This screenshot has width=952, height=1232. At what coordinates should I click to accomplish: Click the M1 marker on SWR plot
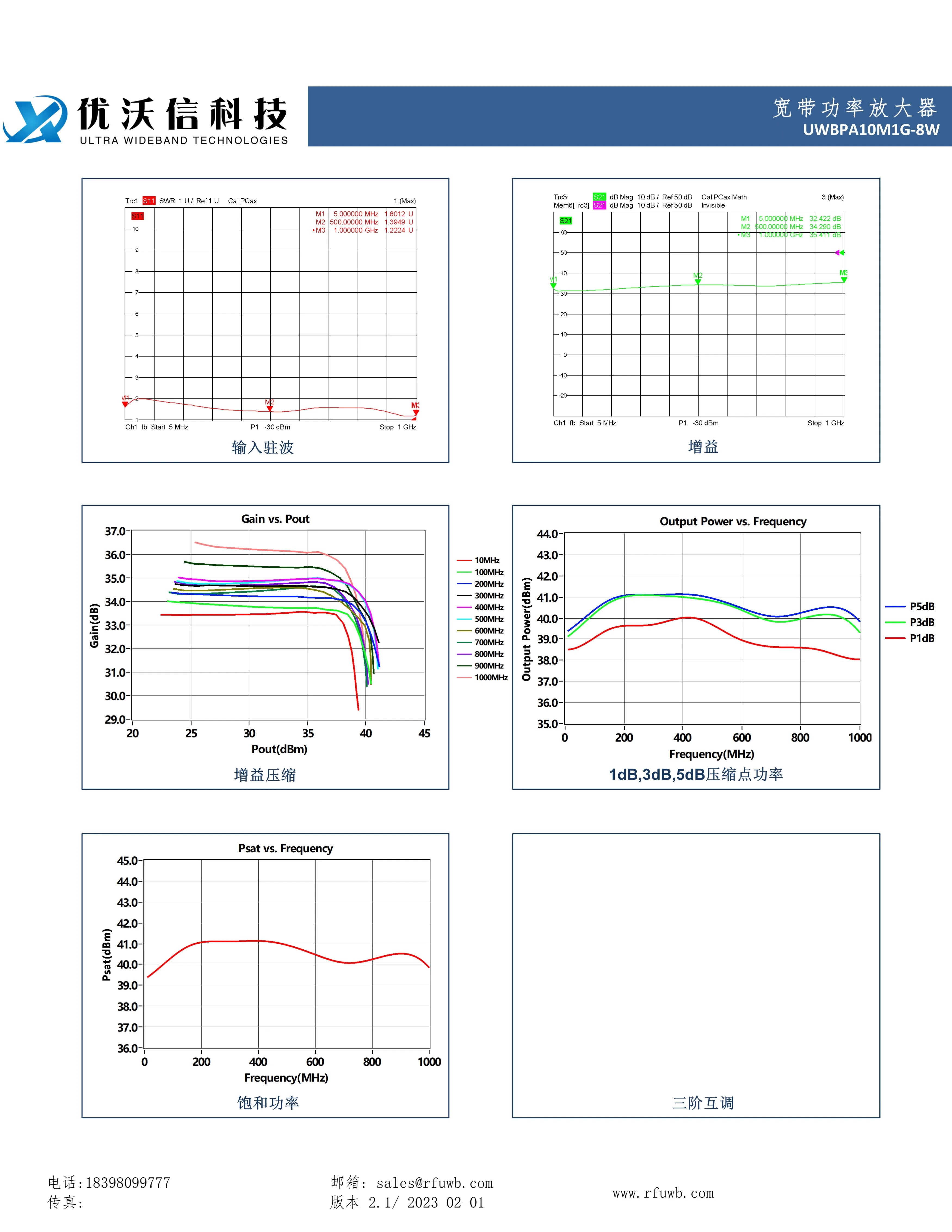click(x=125, y=401)
